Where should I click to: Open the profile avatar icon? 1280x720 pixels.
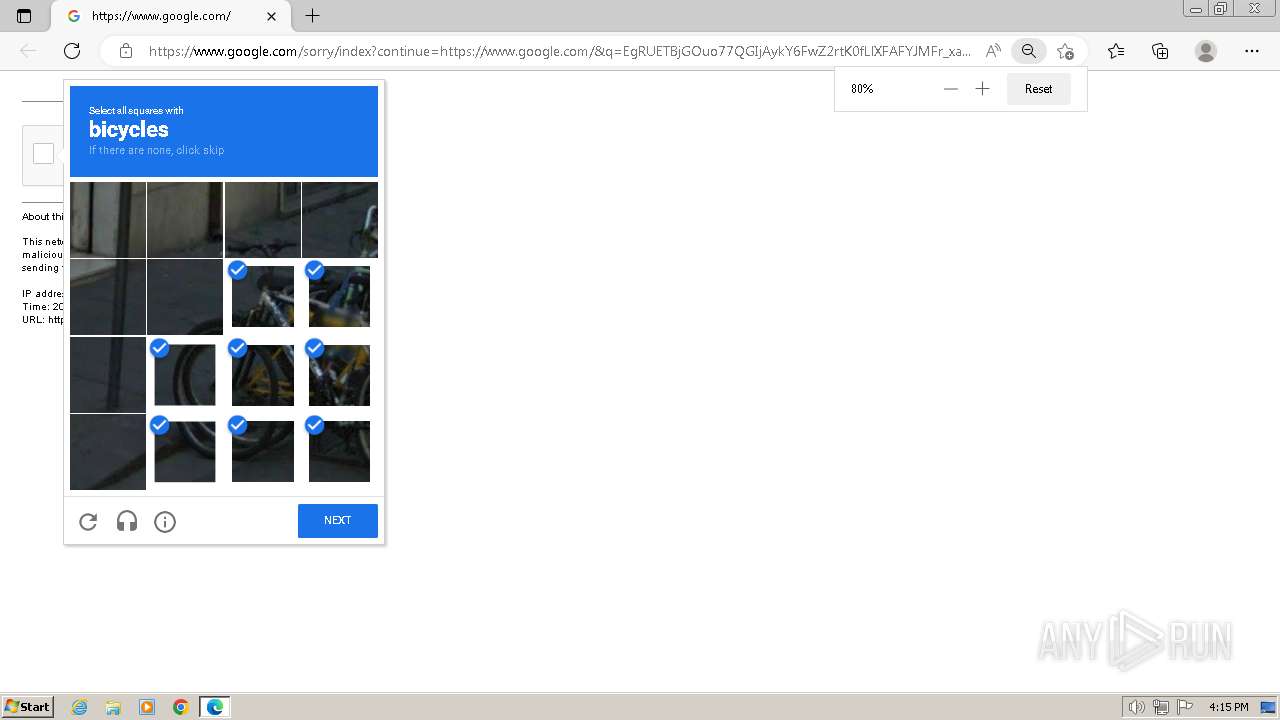[x=1206, y=51]
